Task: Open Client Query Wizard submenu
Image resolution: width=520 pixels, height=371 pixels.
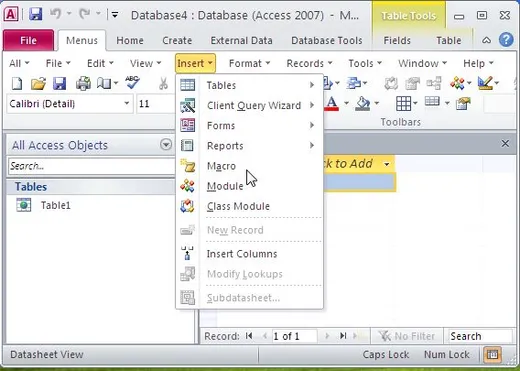Action: [x=249, y=106]
